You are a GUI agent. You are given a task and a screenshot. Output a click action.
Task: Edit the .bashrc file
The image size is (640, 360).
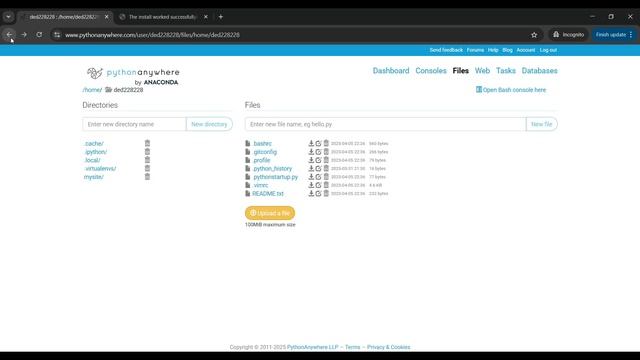point(318,143)
